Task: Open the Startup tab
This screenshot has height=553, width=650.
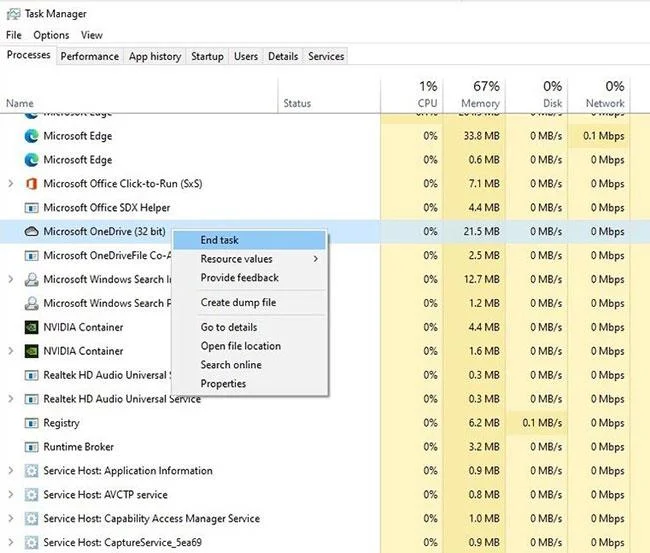Action: click(x=207, y=56)
